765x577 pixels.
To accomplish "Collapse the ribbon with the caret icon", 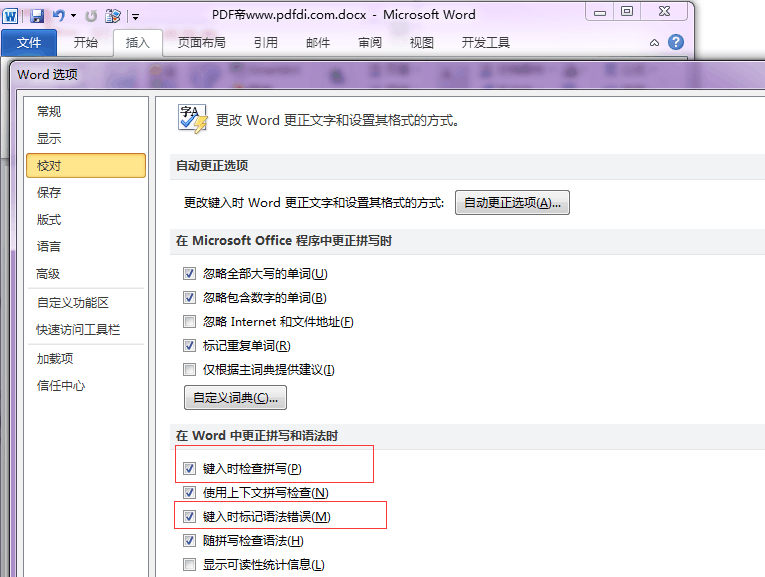I will click(x=654, y=43).
